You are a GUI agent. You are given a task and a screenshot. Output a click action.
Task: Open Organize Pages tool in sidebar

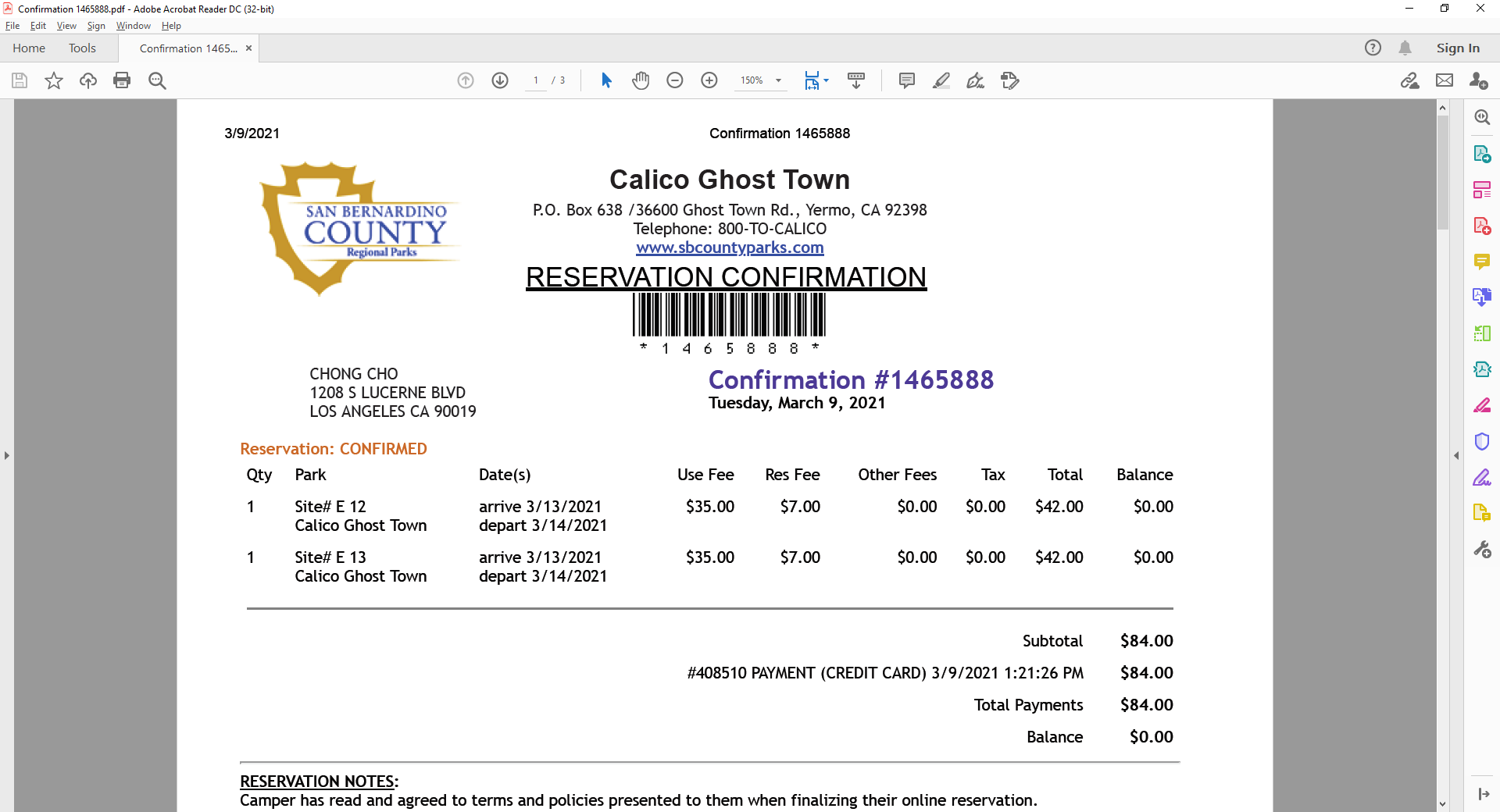[1482, 333]
